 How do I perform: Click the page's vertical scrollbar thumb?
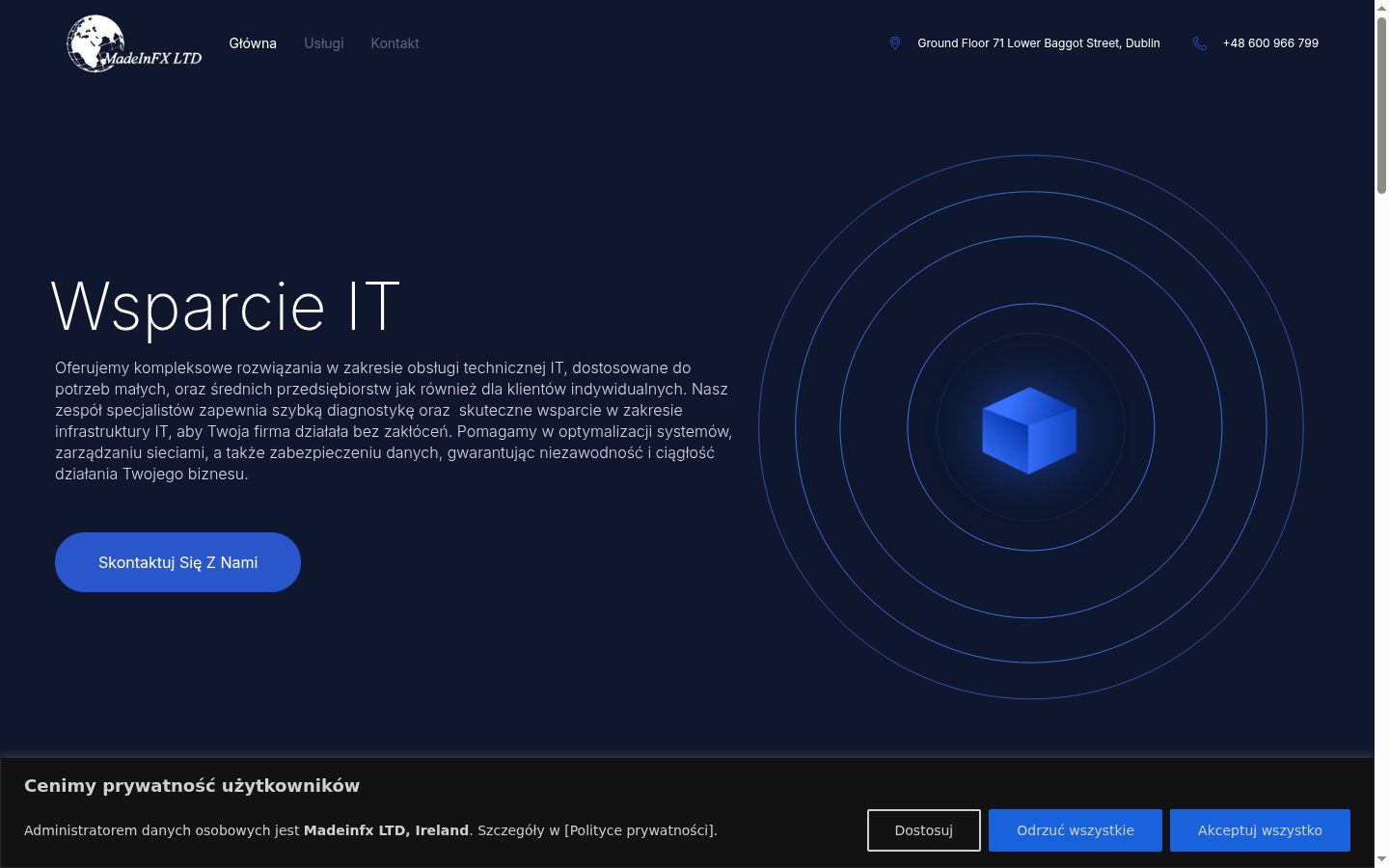pos(1381,105)
